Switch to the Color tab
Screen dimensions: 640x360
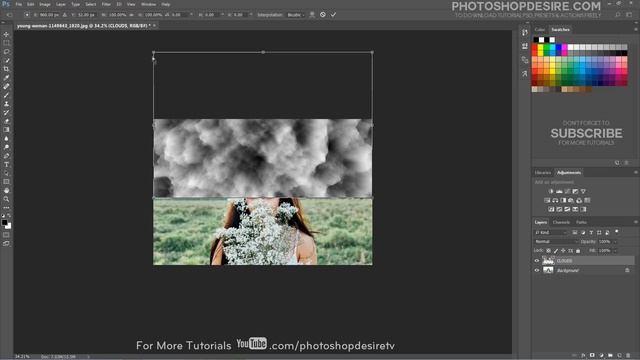point(540,29)
